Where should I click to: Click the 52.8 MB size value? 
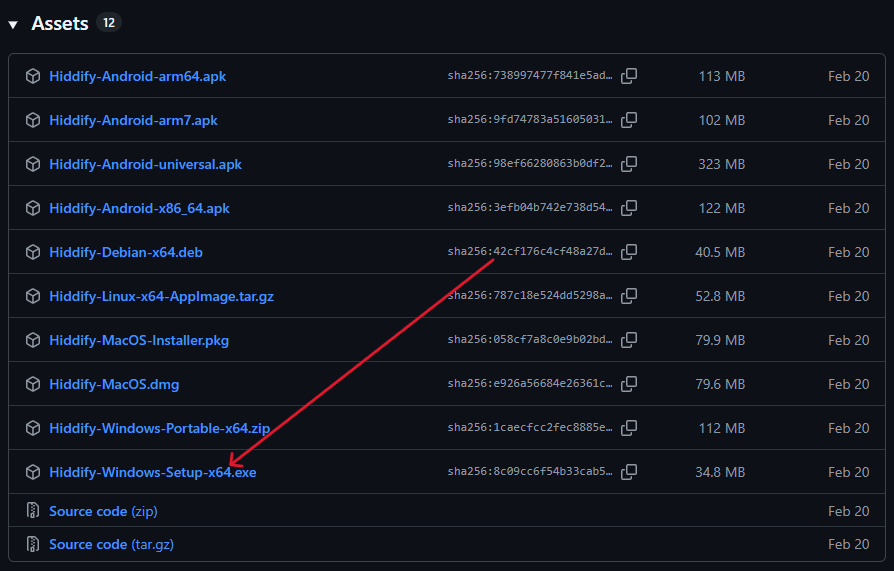click(x=720, y=295)
